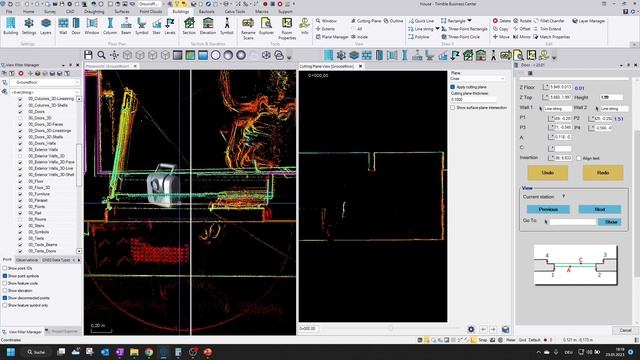The image size is (640, 360).
Task: Disable Show point symbols
Action: point(5,276)
